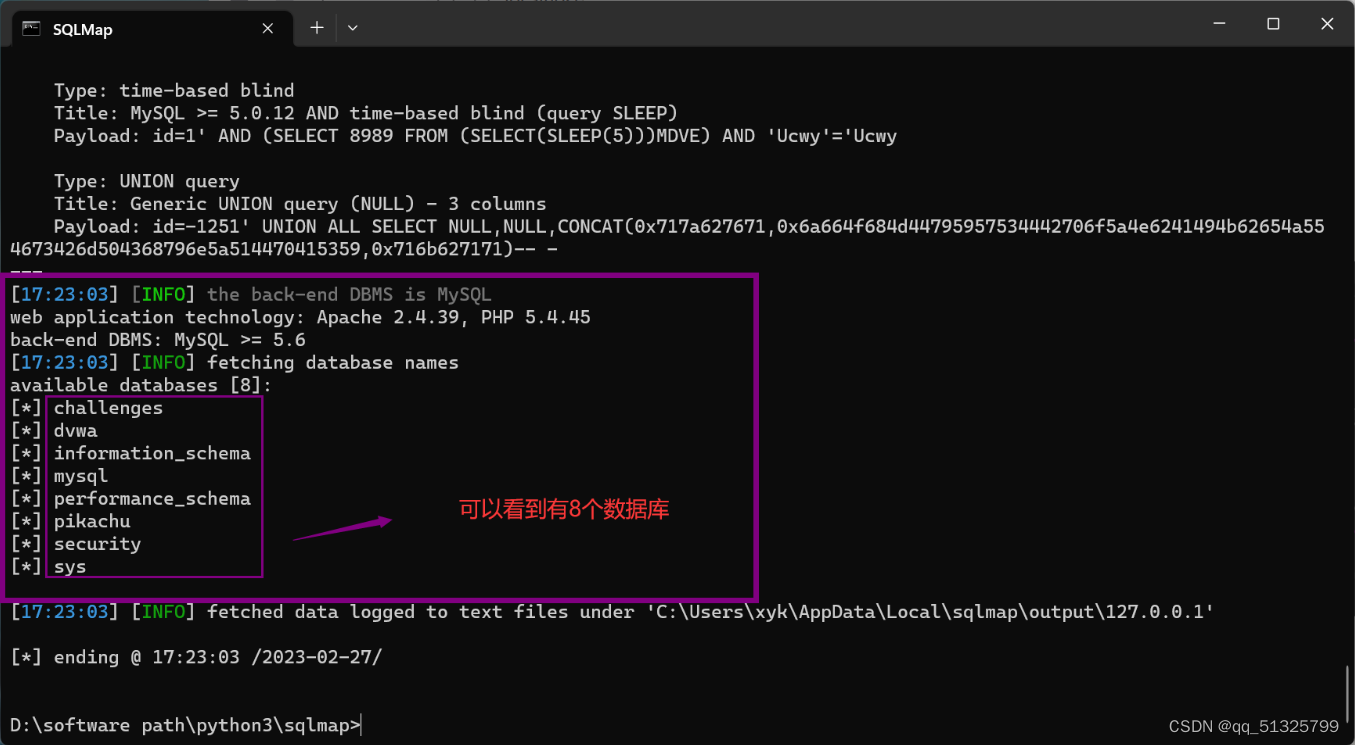The image size is (1355, 745).
Task: Click the command prompt 'D:\software path\python3\sqlmap>'
Action: click(185, 725)
